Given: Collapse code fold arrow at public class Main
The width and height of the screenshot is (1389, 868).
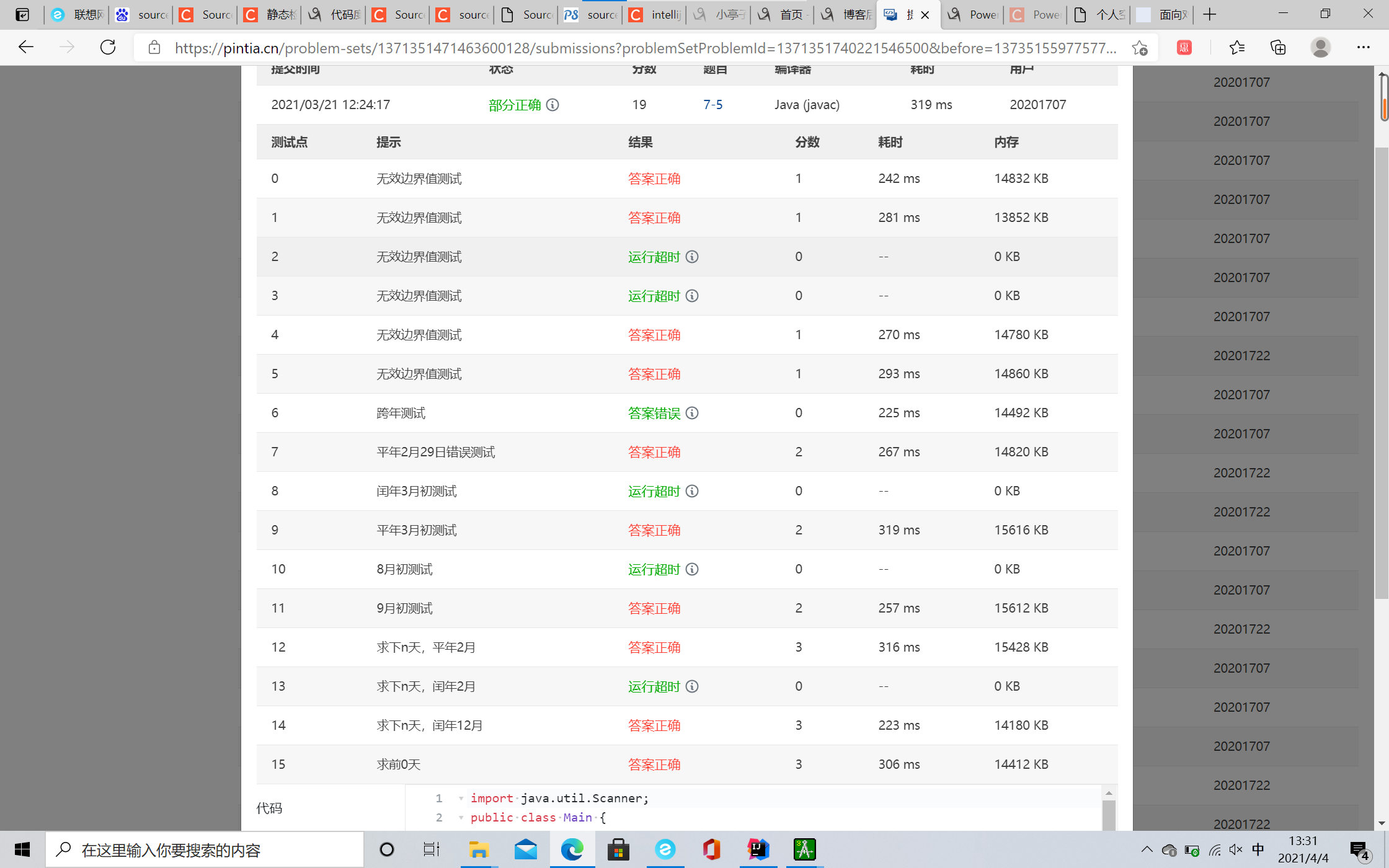Looking at the screenshot, I should click(x=461, y=818).
